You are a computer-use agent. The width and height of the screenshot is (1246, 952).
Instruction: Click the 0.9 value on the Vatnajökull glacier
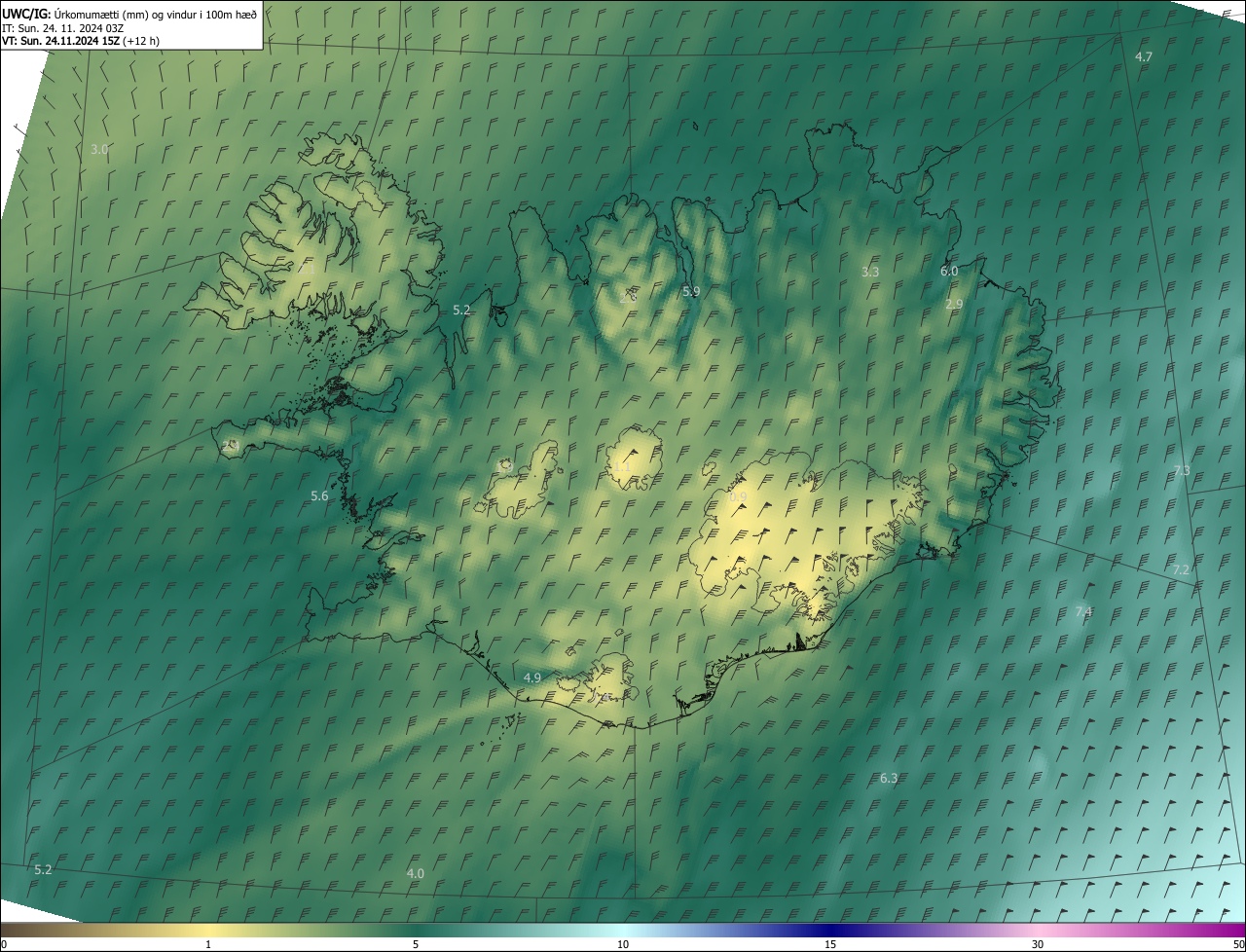coord(738,496)
